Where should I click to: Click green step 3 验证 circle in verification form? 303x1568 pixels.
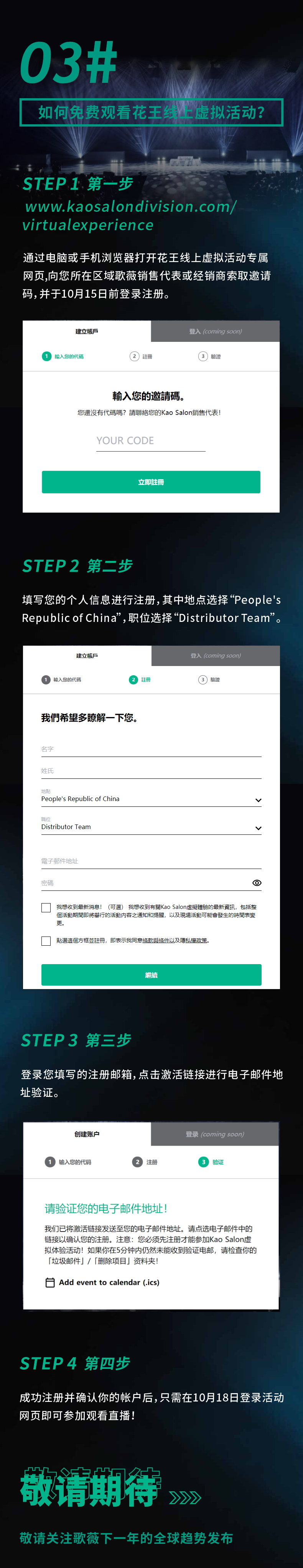(203, 1162)
